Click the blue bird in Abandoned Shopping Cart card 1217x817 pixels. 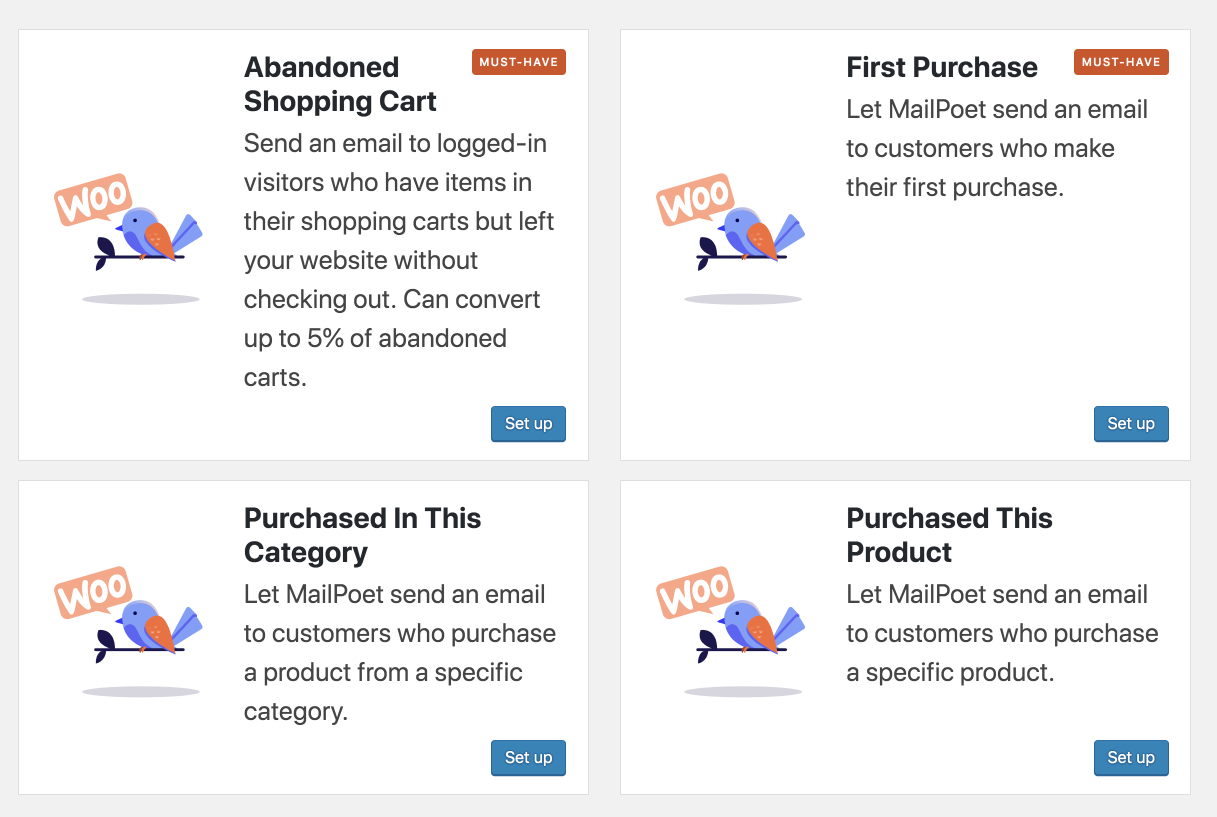(x=148, y=234)
